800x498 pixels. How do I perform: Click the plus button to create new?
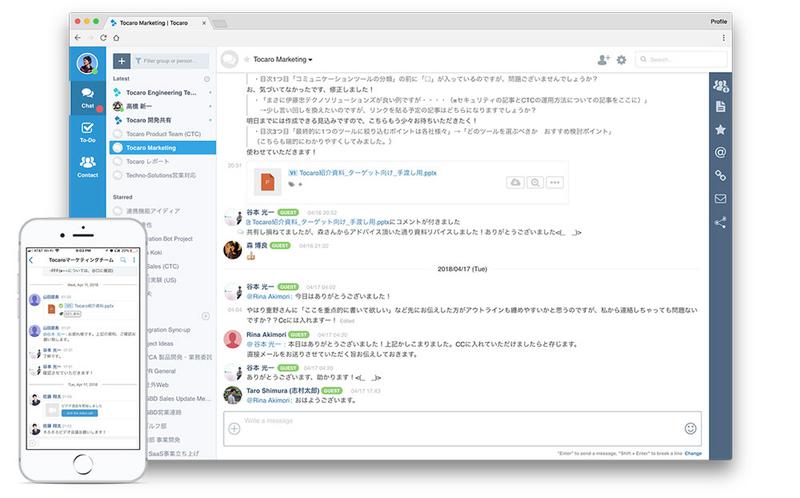121,61
